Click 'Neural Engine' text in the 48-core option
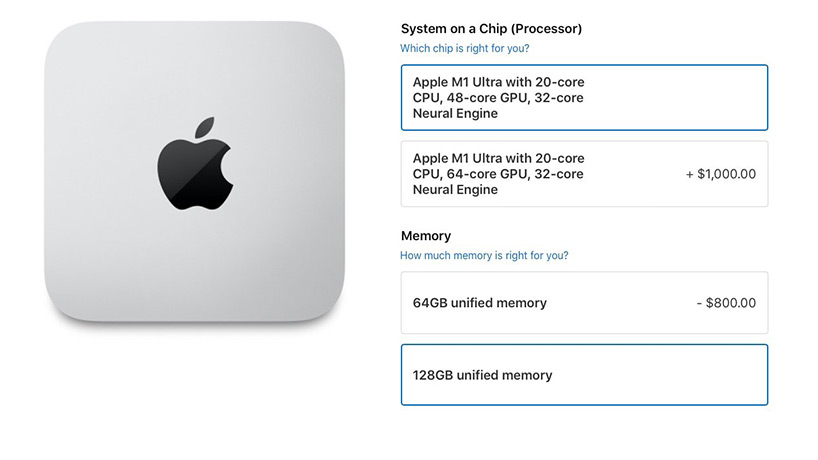The height and width of the screenshot is (460, 818). pos(455,114)
